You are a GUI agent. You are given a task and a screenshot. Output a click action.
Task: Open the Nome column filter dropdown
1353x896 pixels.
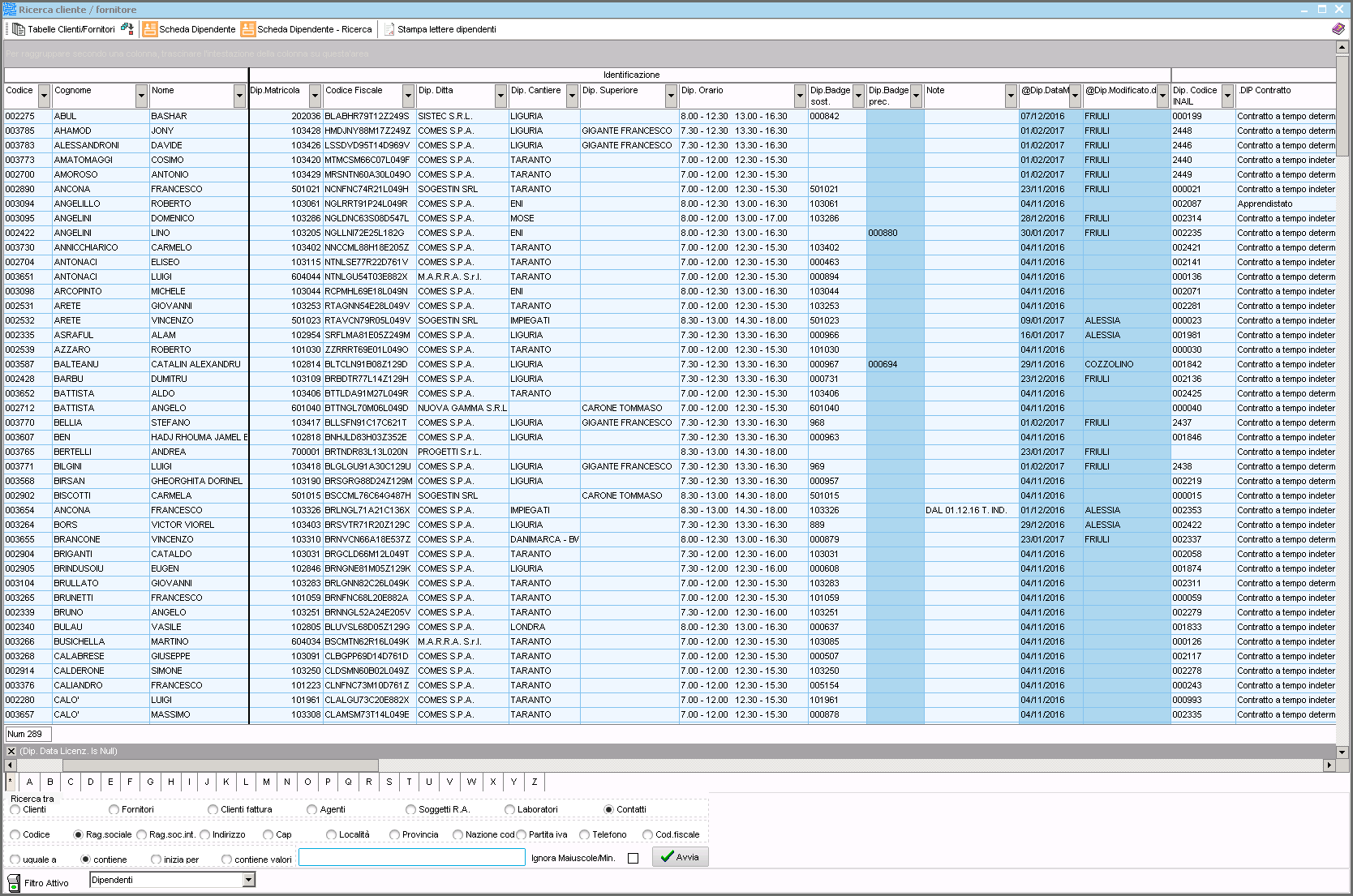(239, 96)
